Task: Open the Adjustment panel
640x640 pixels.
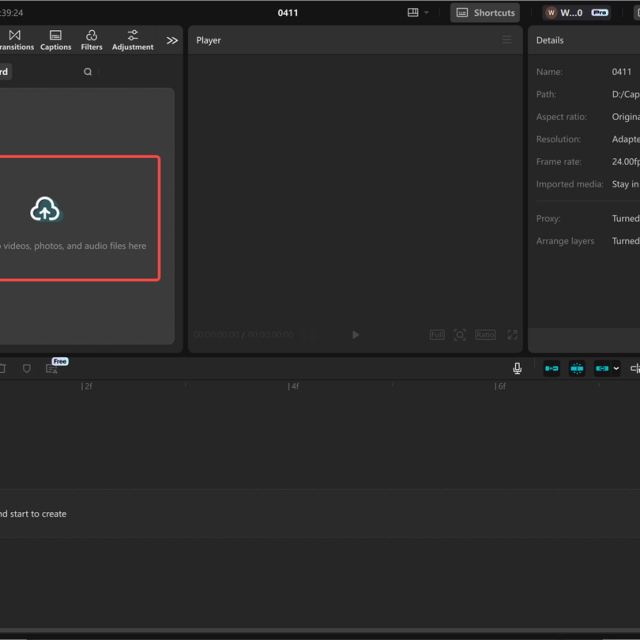Action: click(x=132, y=40)
